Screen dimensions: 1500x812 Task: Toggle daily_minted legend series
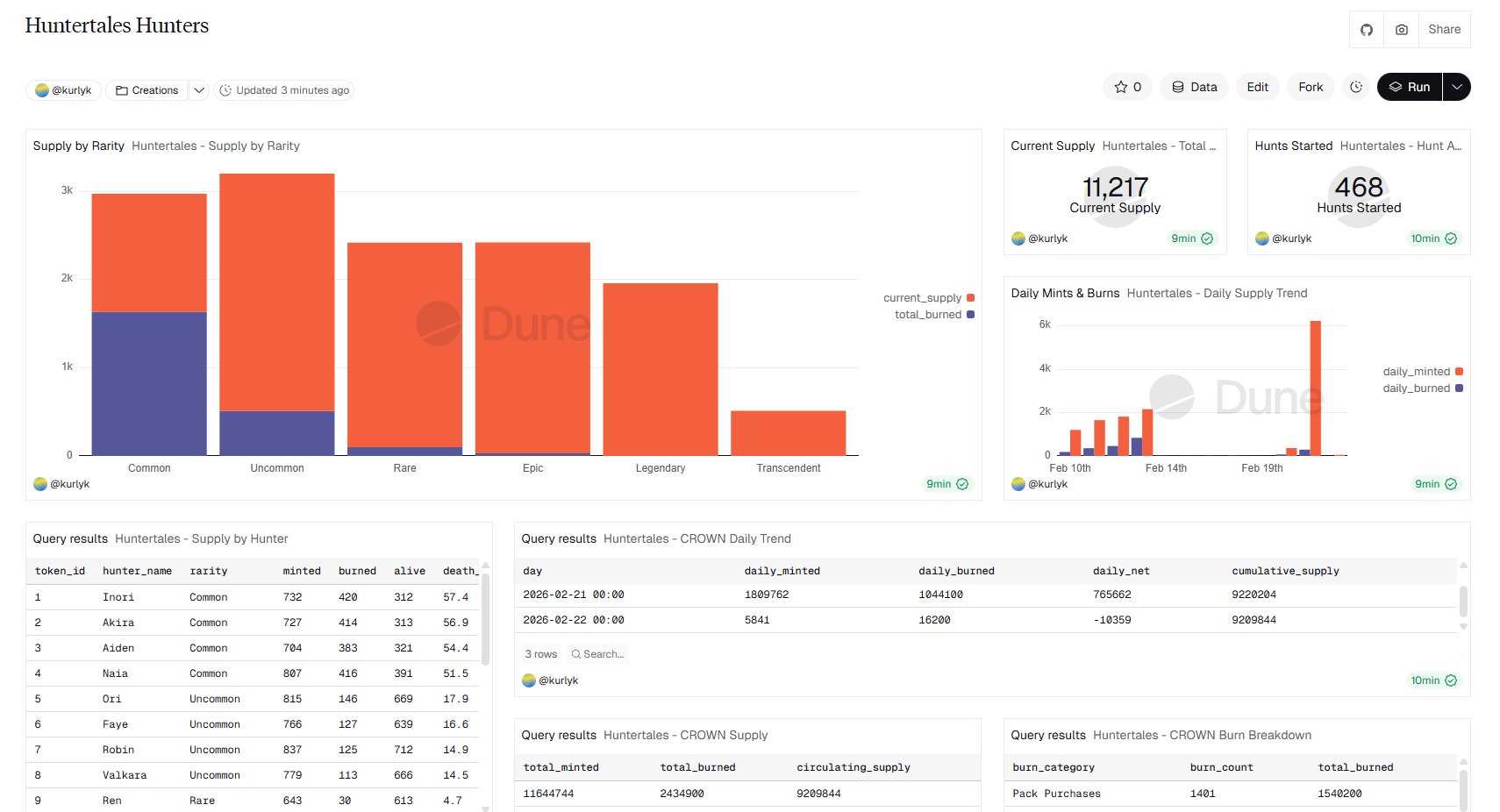click(x=1416, y=372)
